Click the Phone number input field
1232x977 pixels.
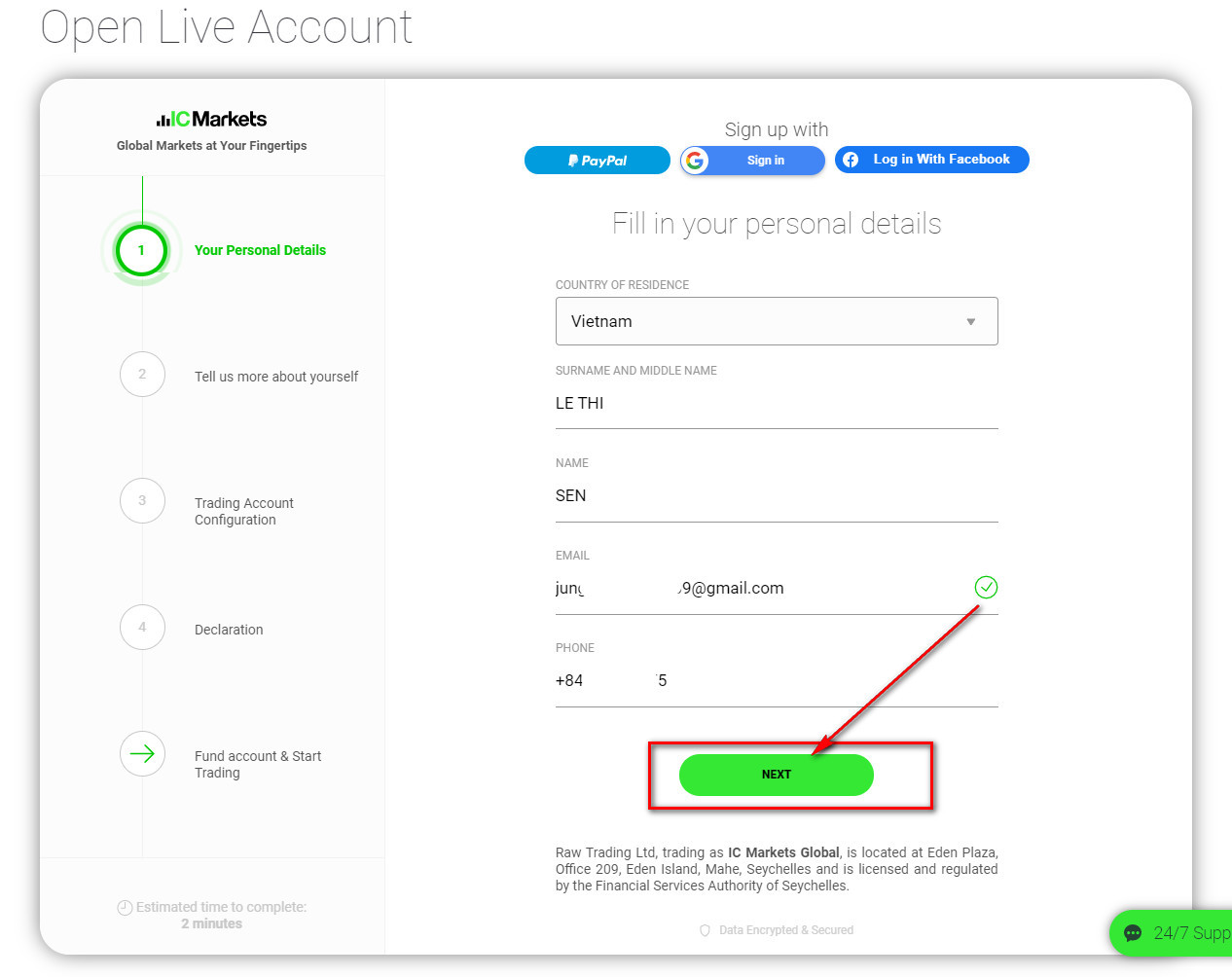776,681
